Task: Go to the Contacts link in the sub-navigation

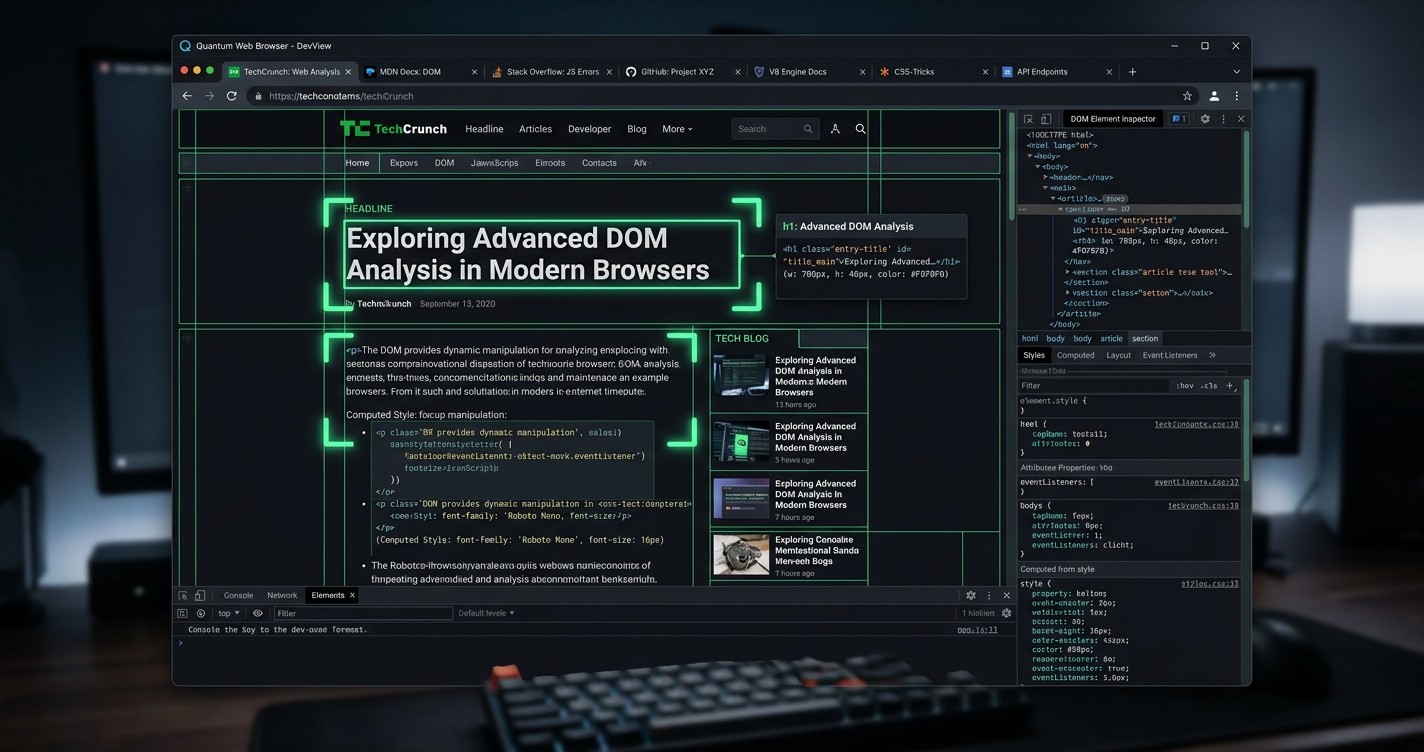Action: point(599,163)
